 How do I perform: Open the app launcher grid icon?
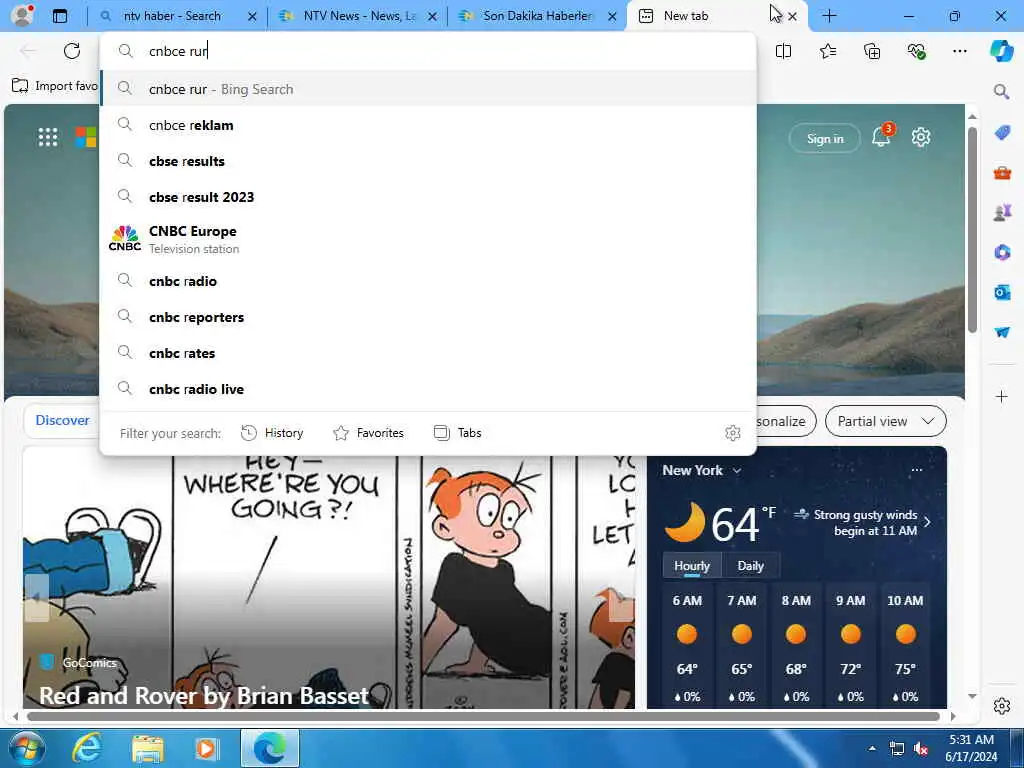[48, 137]
